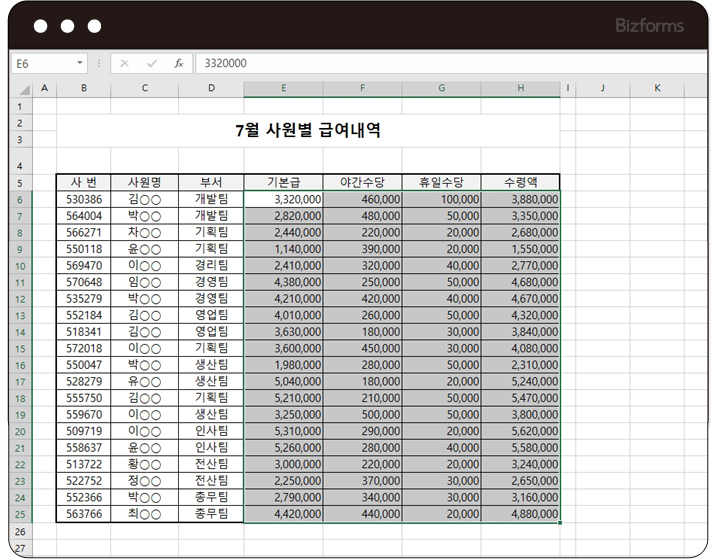Click the 수령액 header cell
The image size is (715, 560).
[520, 182]
